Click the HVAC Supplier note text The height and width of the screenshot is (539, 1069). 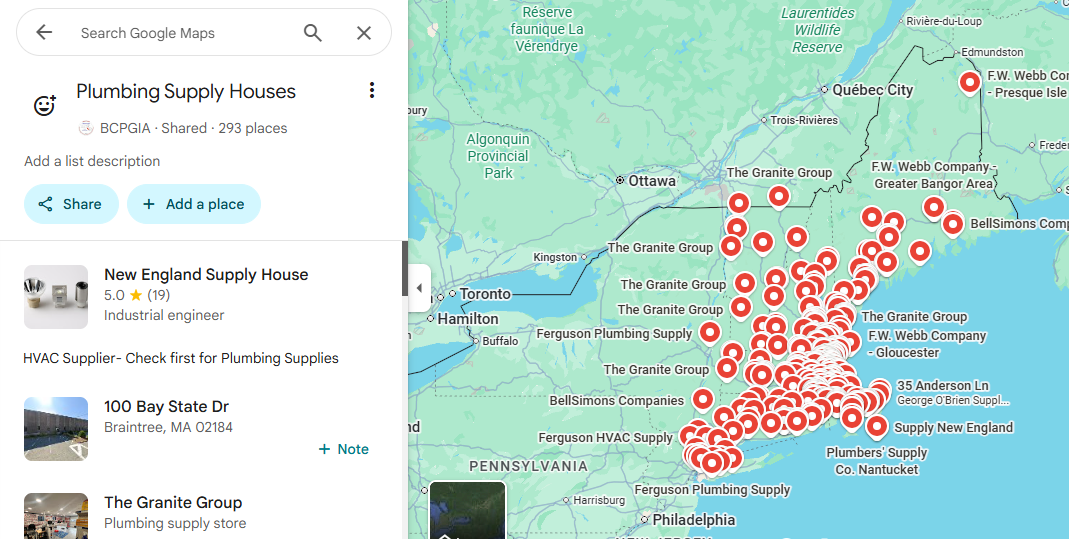pos(181,358)
